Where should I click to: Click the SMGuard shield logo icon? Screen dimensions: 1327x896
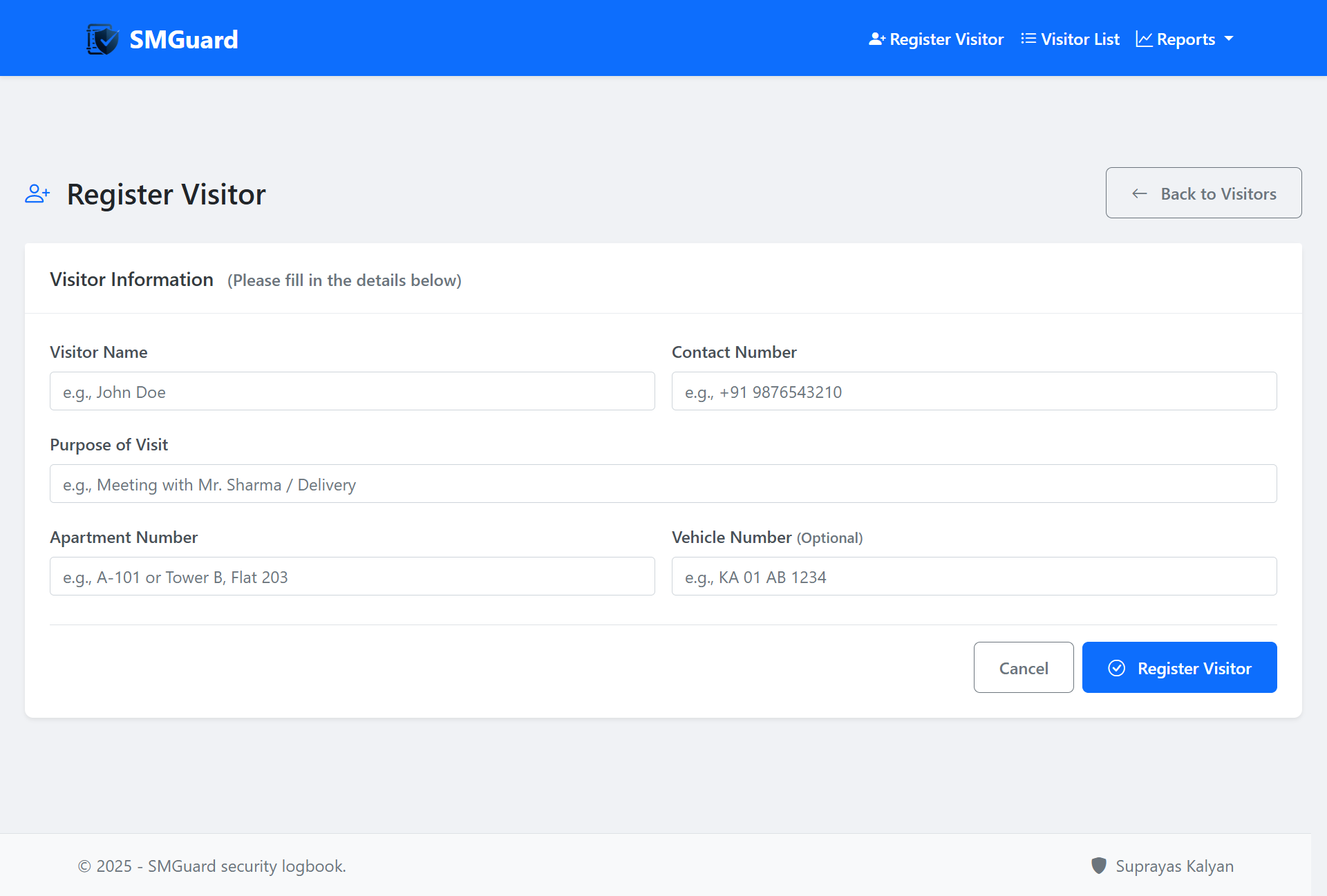(103, 39)
